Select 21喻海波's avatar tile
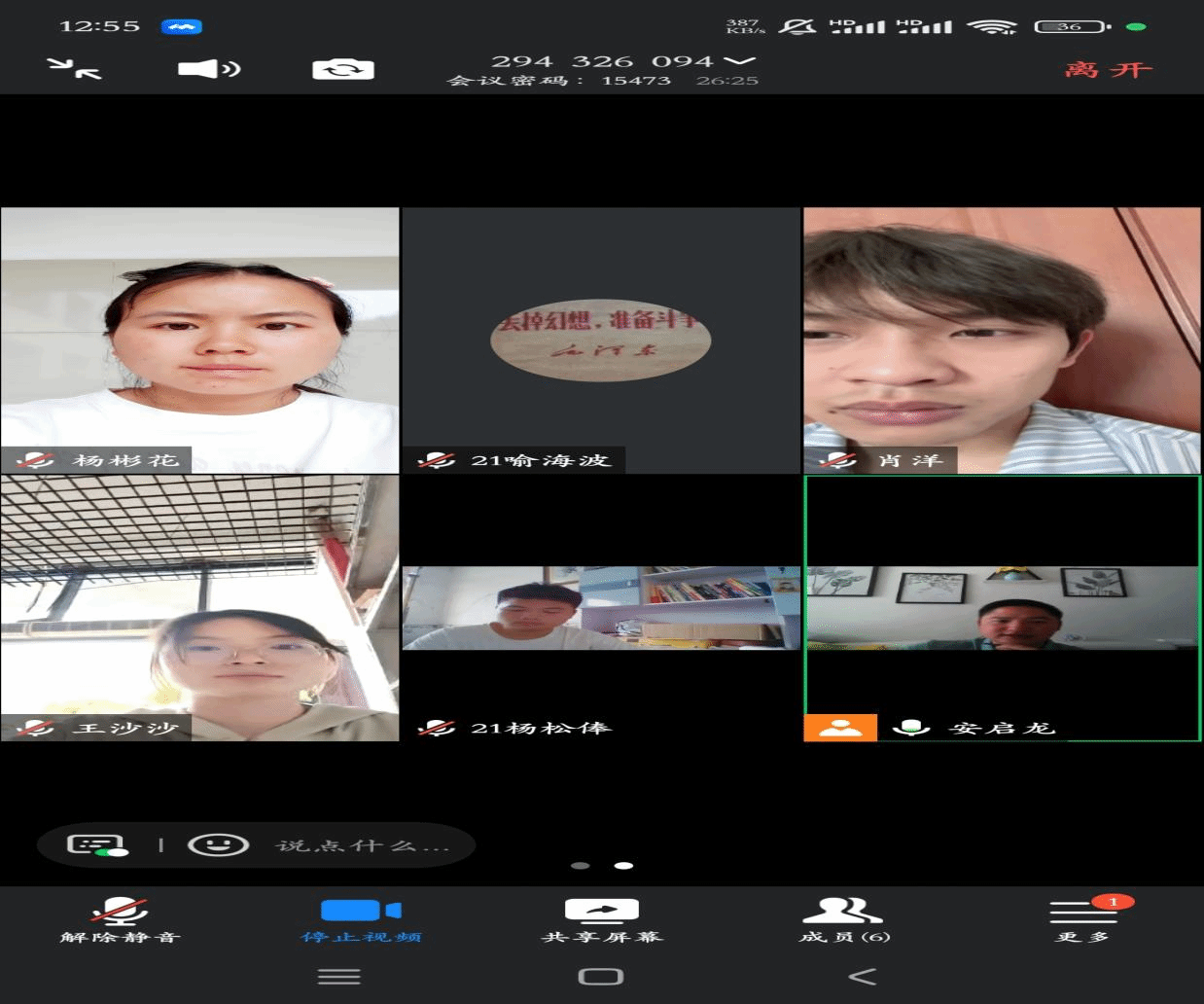This screenshot has width=1204, height=1004. [x=600, y=340]
